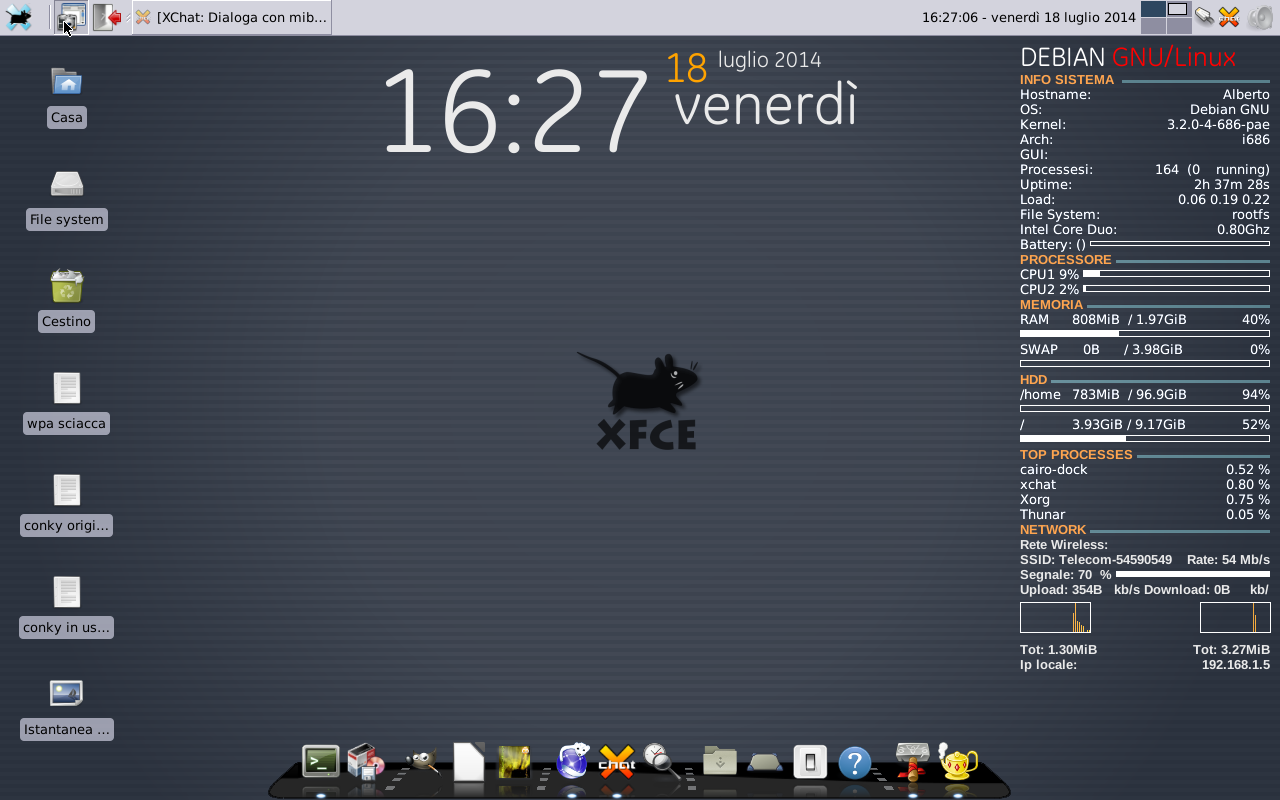Select the File system desktop icon
The width and height of the screenshot is (1280, 800).
(x=67, y=198)
